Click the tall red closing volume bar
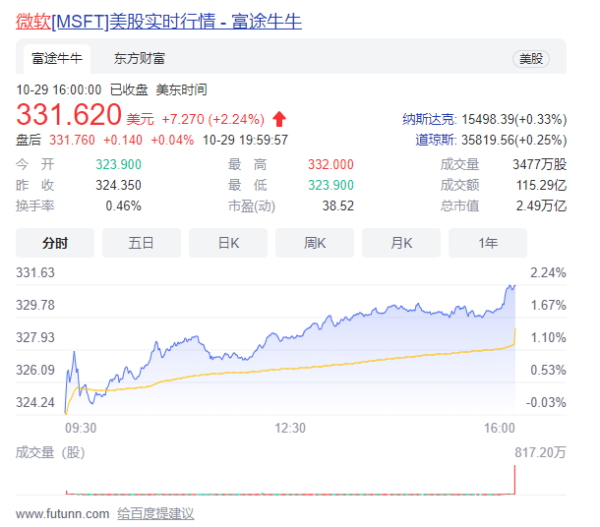This screenshot has width=600, height=527. pyautogui.click(x=515, y=480)
